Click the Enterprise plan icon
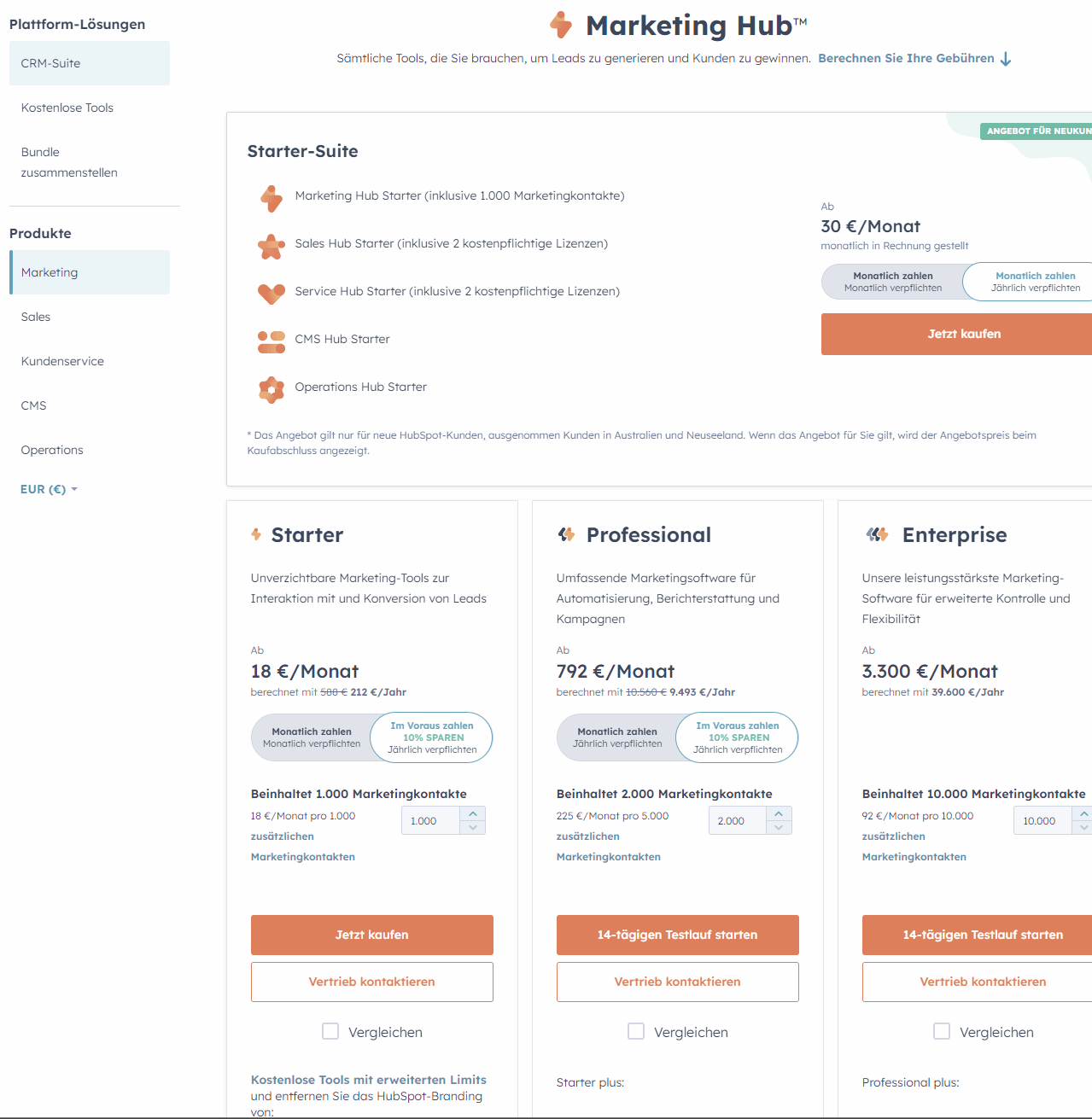 [x=877, y=535]
